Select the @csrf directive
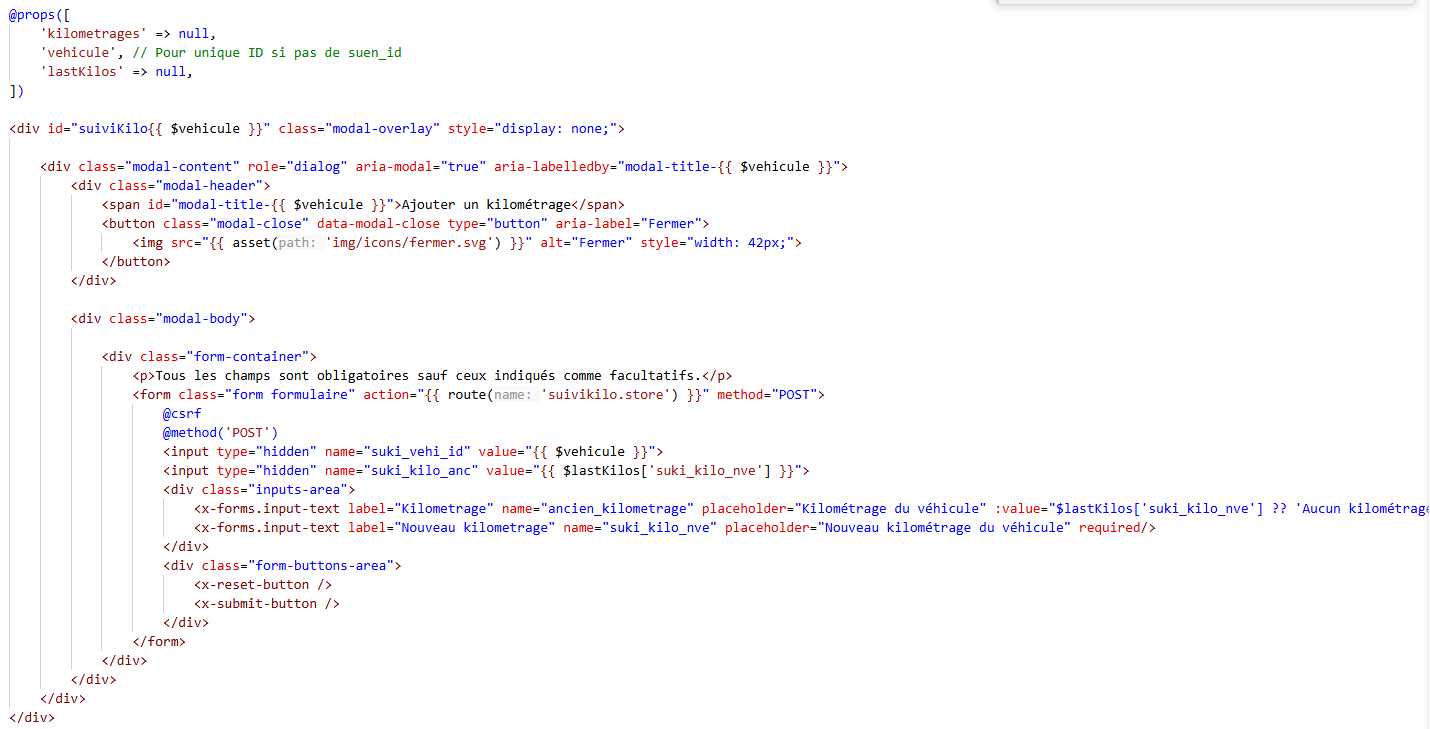Viewport: 1430px width, 729px height. (x=180, y=413)
